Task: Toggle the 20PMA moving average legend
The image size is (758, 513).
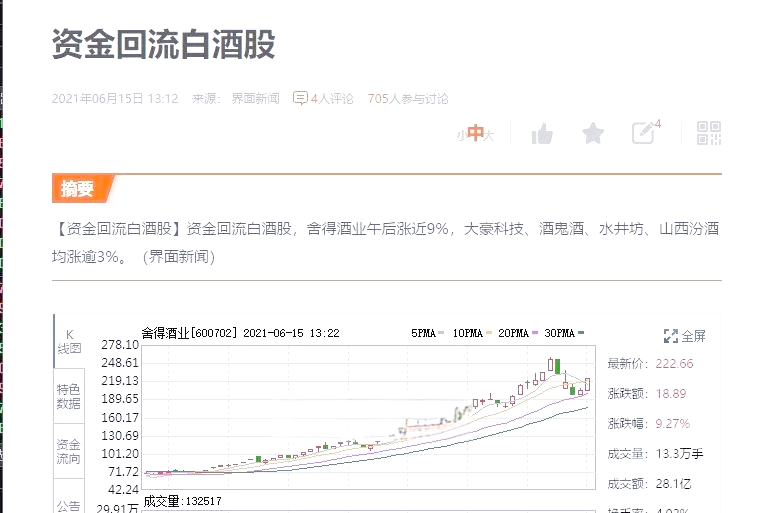Action: click(x=518, y=333)
